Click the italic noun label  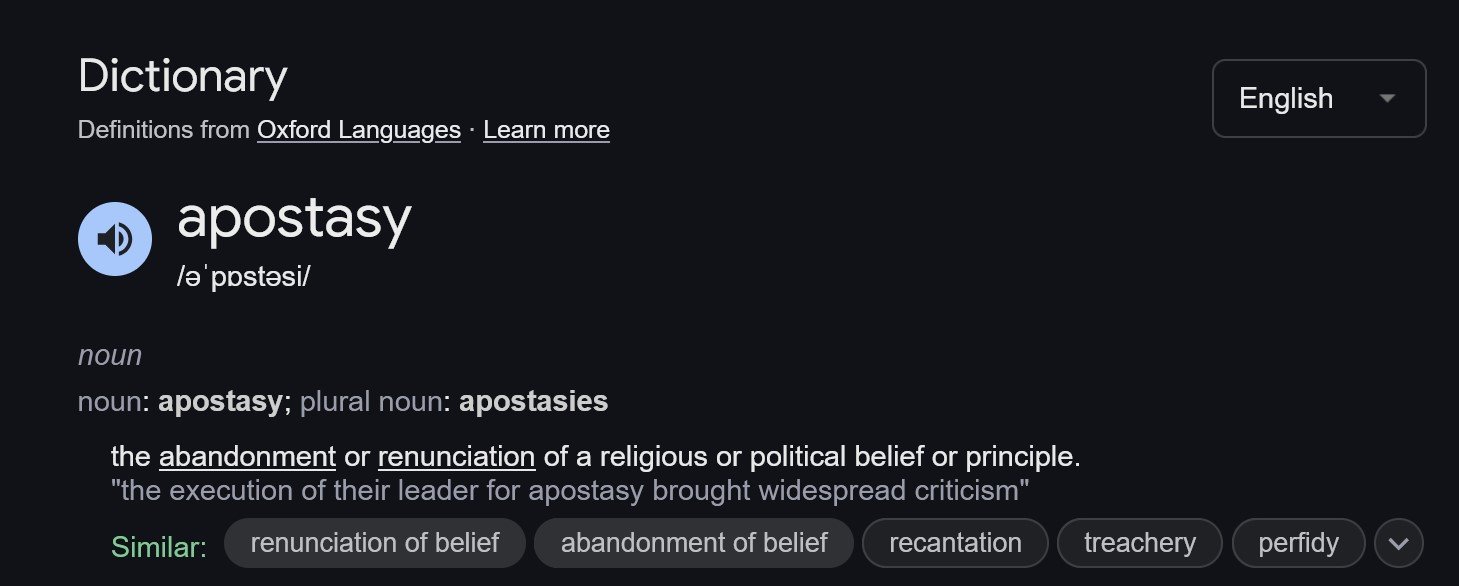pos(110,355)
